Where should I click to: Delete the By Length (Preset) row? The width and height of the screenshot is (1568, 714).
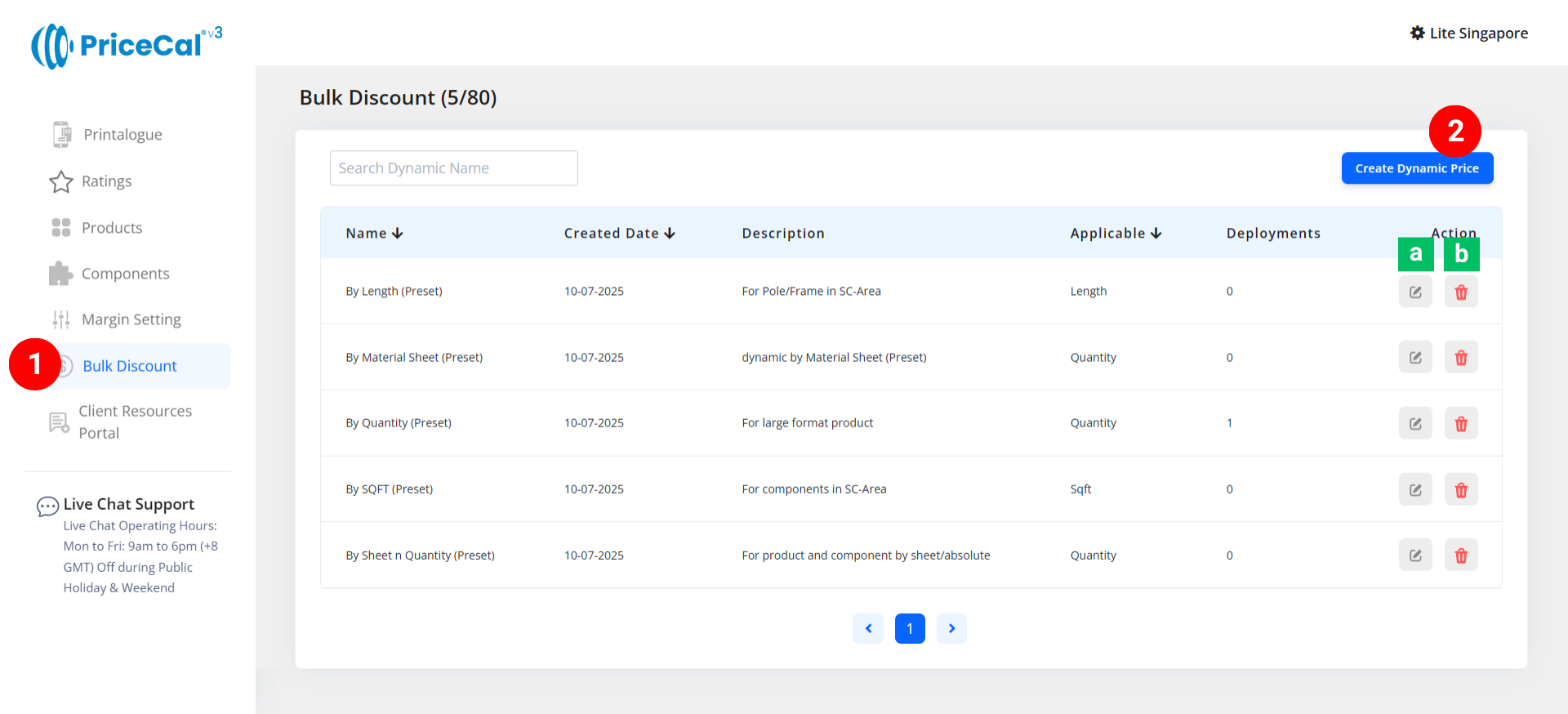pyautogui.click(x=1461, y=292)
